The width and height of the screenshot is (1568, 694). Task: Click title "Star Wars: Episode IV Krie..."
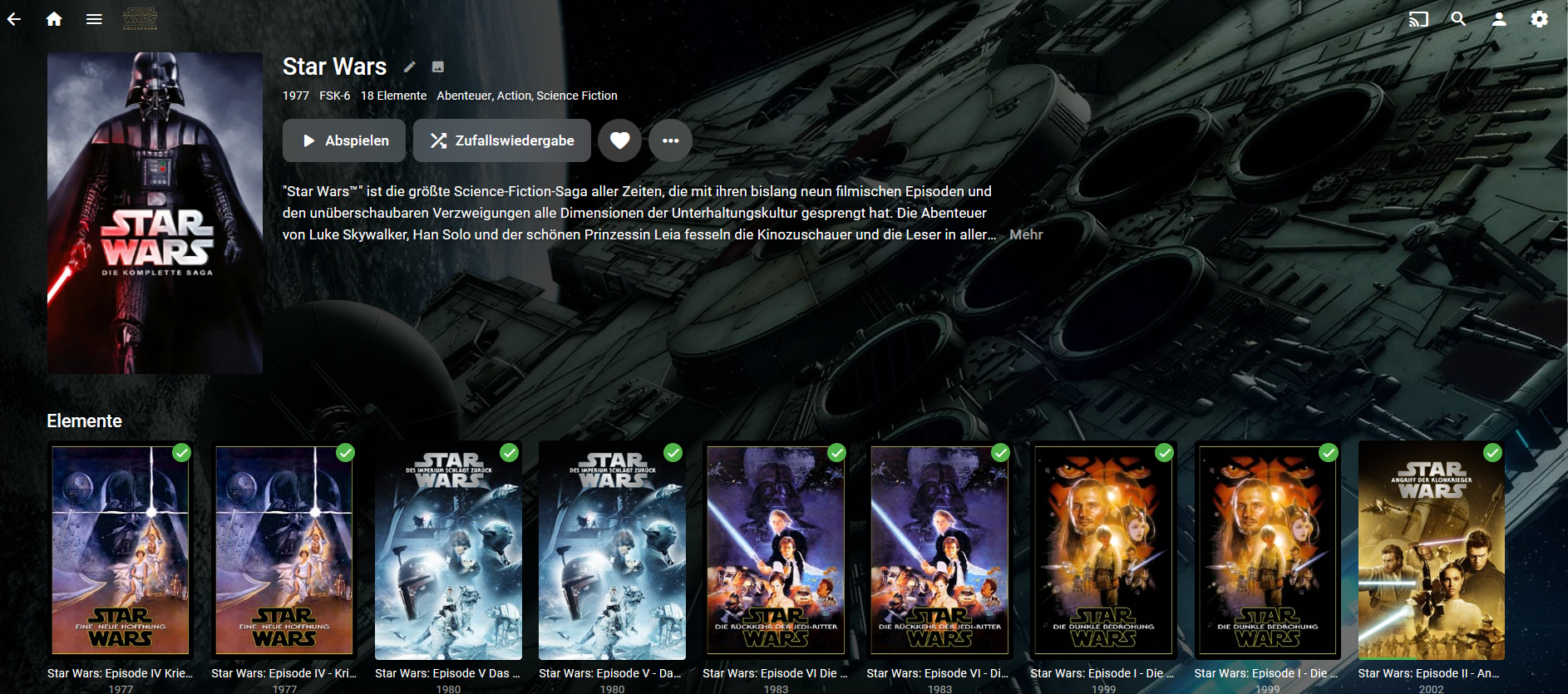pyautogui.click(x=121, y=673)
